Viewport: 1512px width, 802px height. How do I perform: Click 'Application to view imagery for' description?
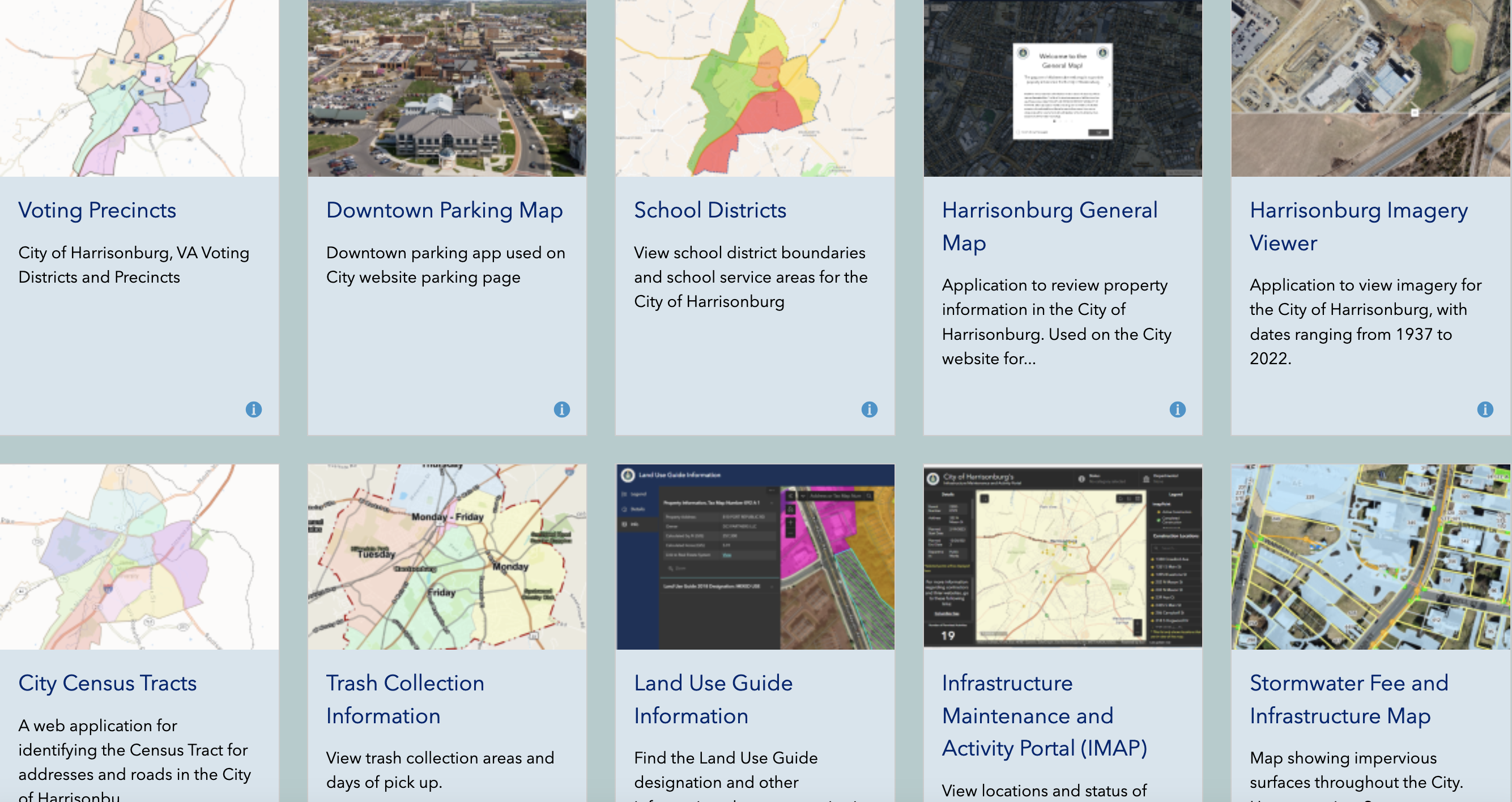pos(1365,322)
